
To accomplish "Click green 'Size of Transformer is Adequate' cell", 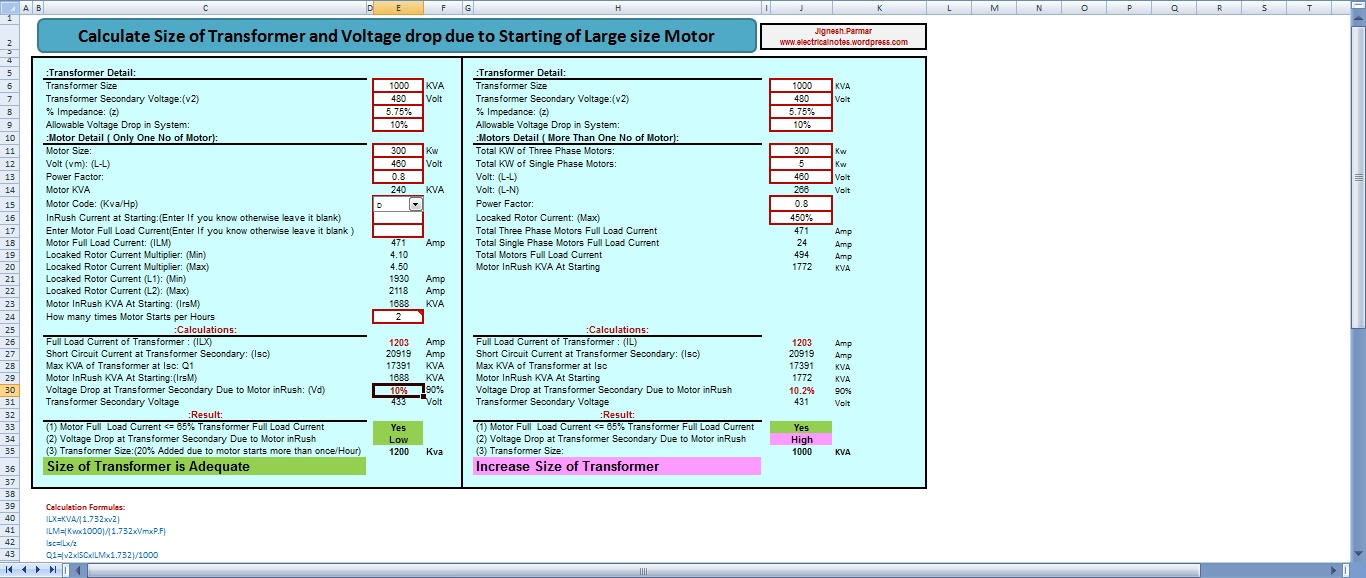I will 204,466.
